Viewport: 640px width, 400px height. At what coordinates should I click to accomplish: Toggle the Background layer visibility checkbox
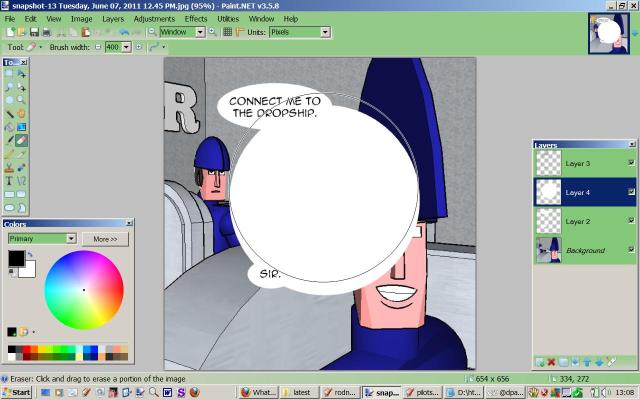pos(631,249)
